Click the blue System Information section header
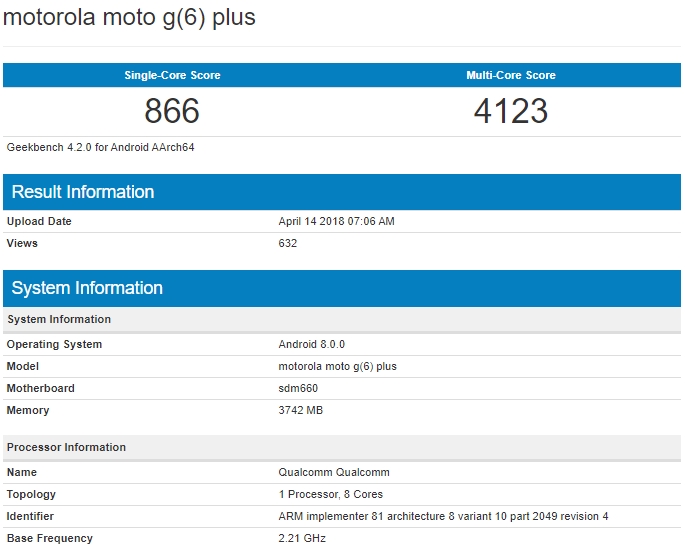 tap(87, 288)
